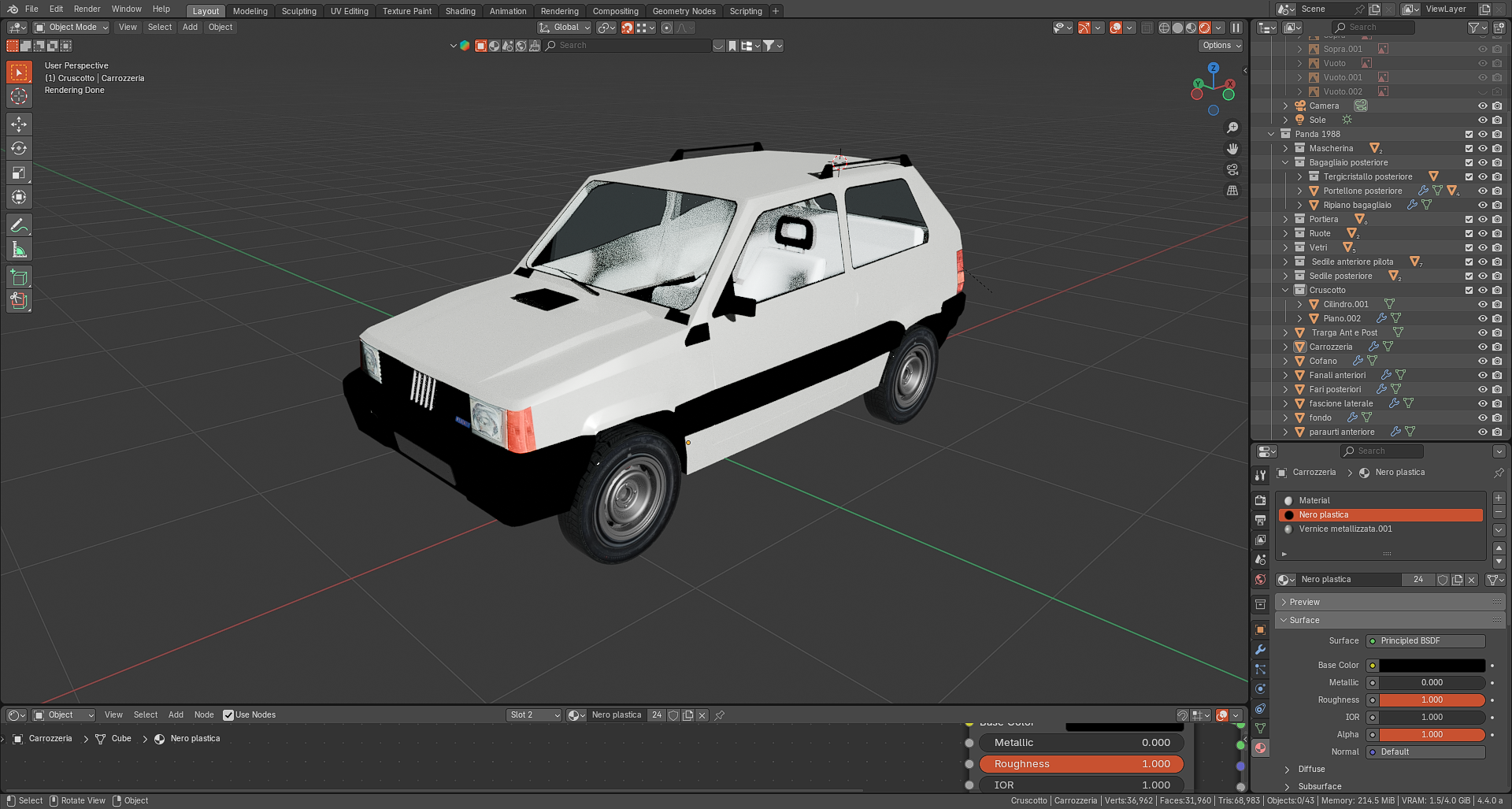Open the World properties tab
Image resolution: width=1512 pixels, height=809 pixels.
pos(1261,579)
